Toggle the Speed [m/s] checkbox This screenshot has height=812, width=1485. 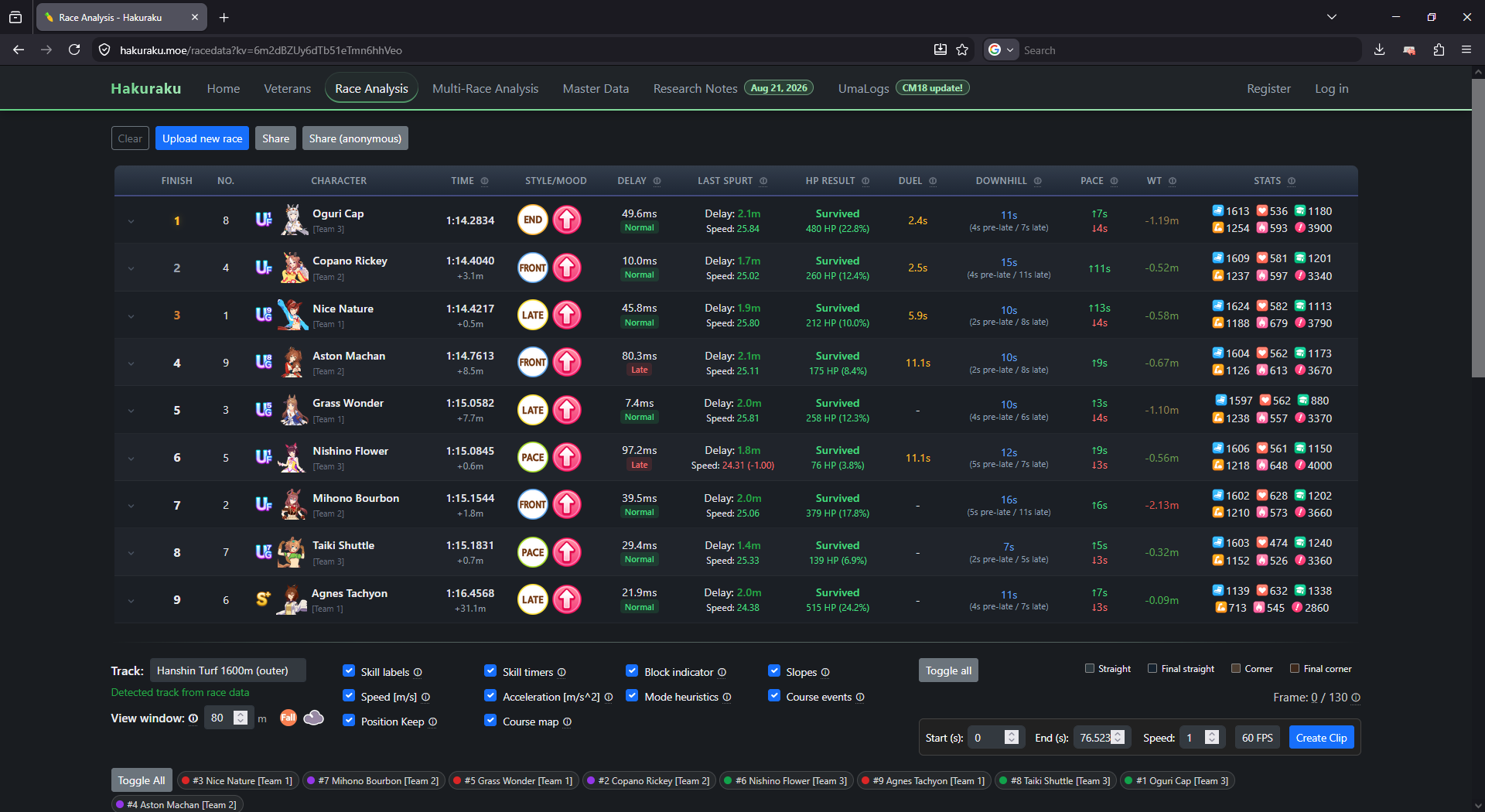coord(349,696)
